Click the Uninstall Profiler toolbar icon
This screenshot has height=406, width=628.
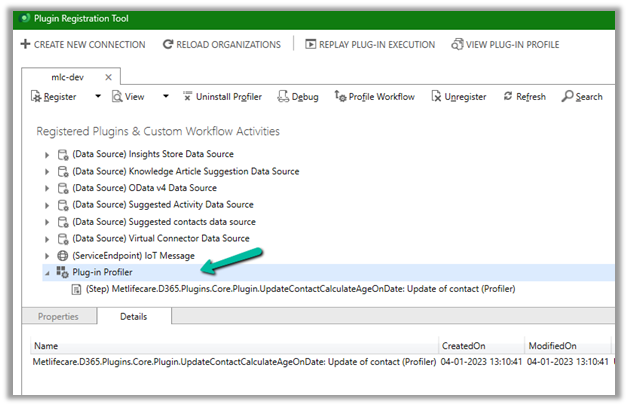[189, 97]
